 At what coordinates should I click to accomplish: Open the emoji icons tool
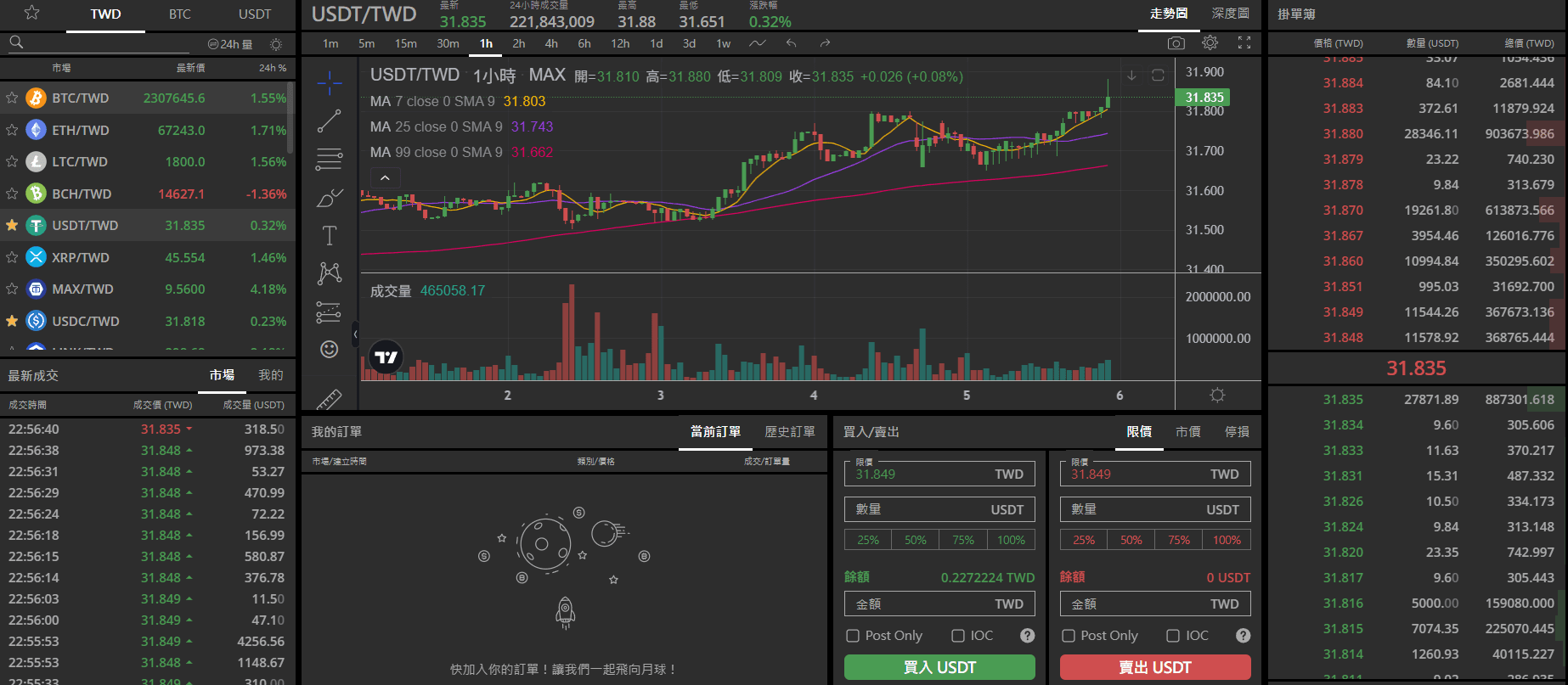coord(330,349)
